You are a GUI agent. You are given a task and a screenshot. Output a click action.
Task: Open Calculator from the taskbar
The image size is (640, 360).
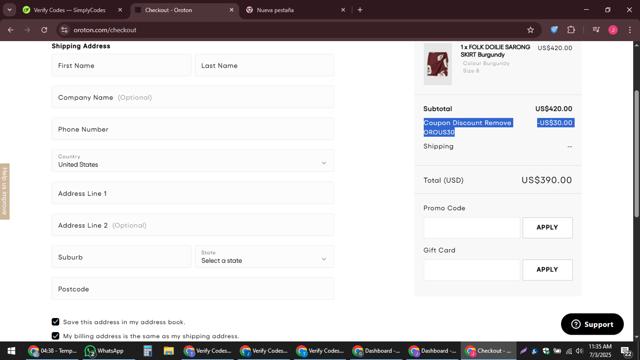[148, 351]
